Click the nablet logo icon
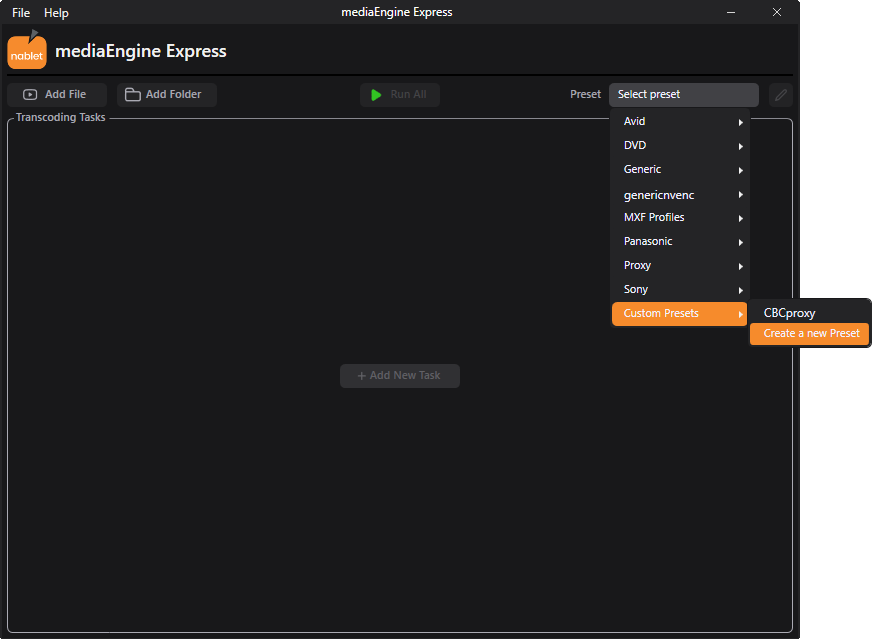This screenshot has width=872, height=639. (x=27, y=49)
